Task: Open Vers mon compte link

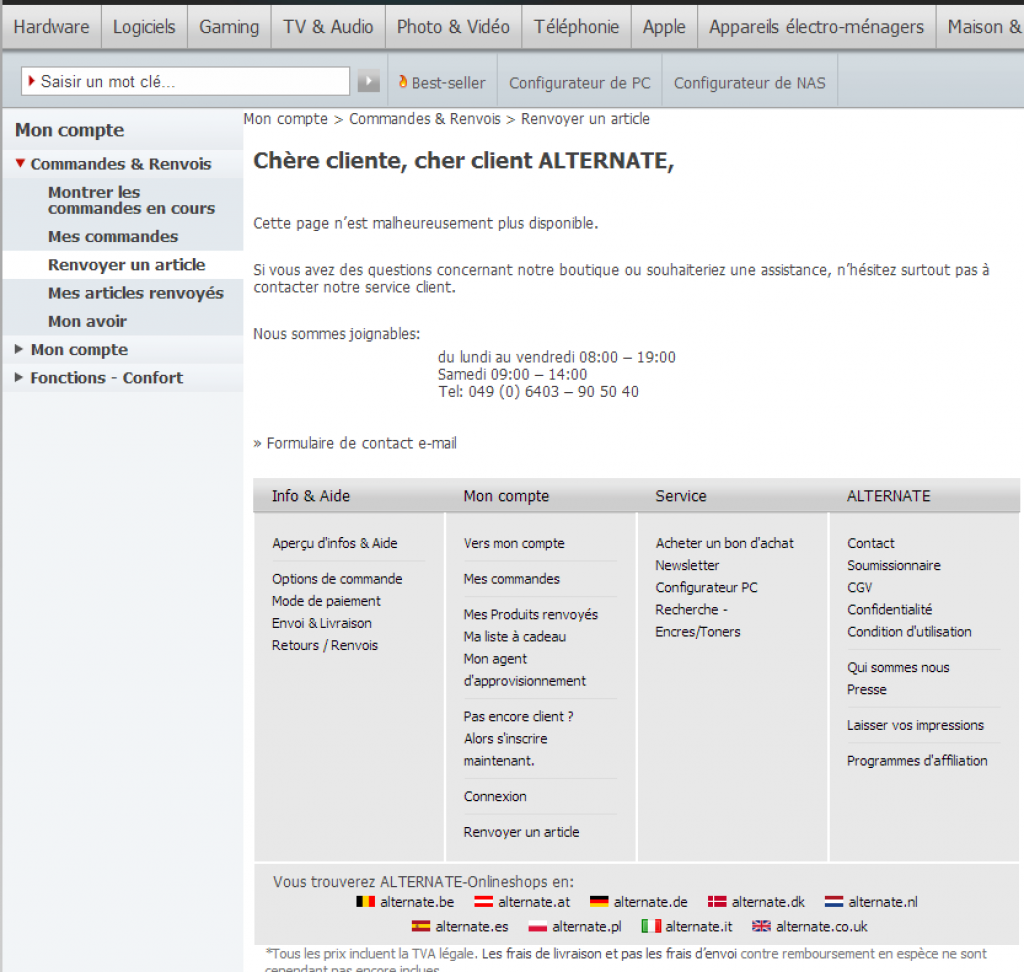Action: [514, 543]
